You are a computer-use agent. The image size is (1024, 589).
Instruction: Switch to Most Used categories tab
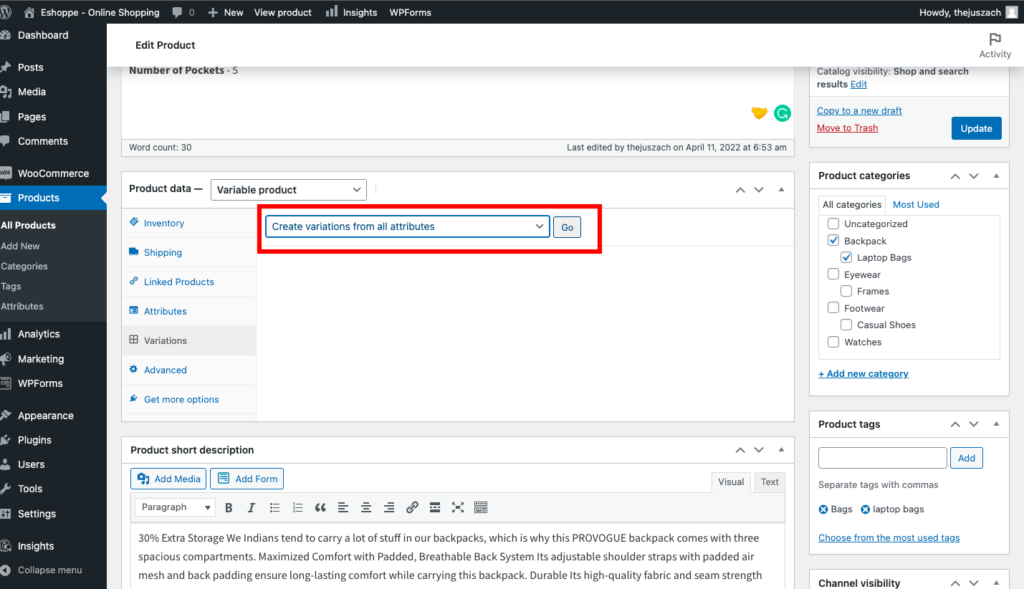click(x=916, y=204)
